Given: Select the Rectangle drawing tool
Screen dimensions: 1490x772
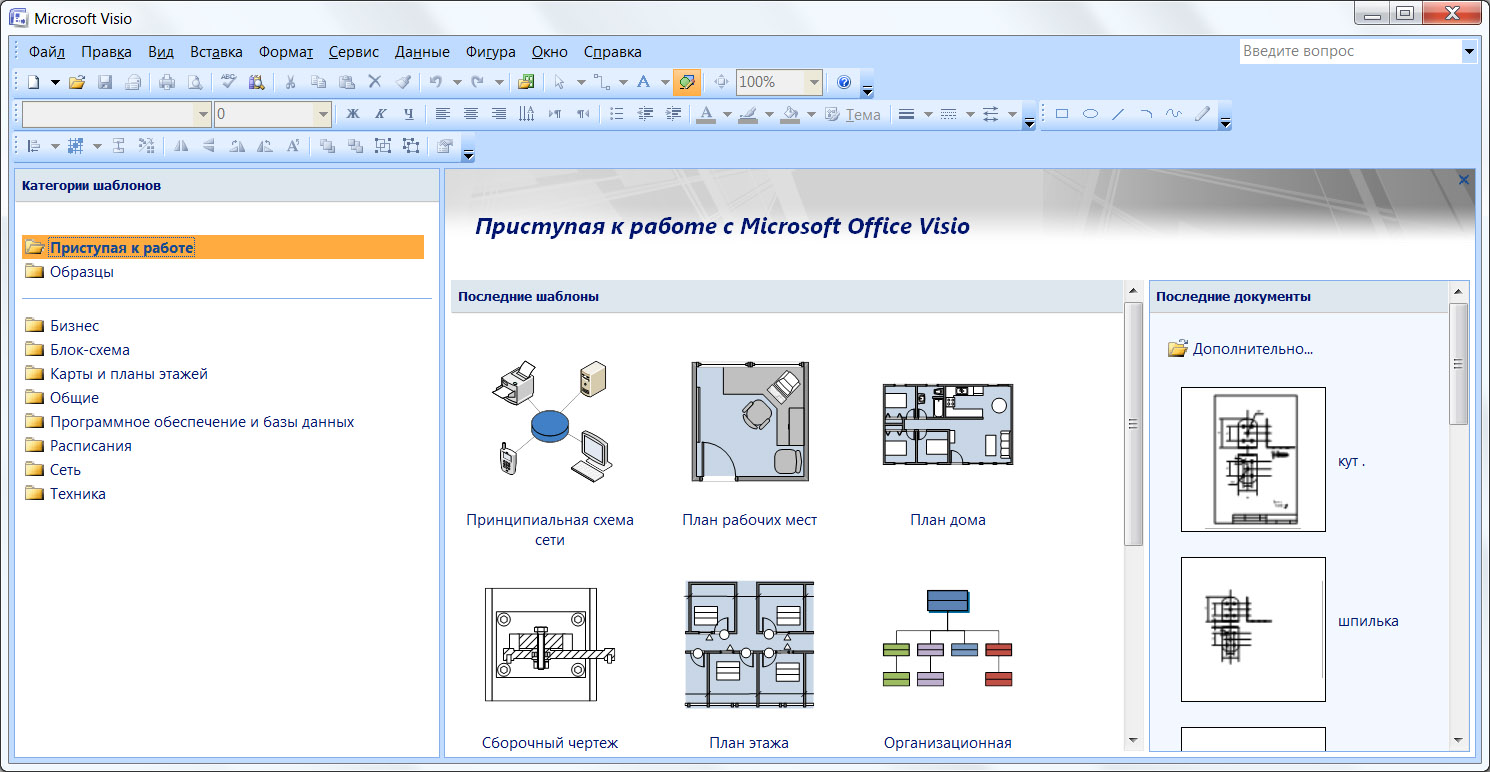Looking at the screenshot, I should tap(1062, 114).
